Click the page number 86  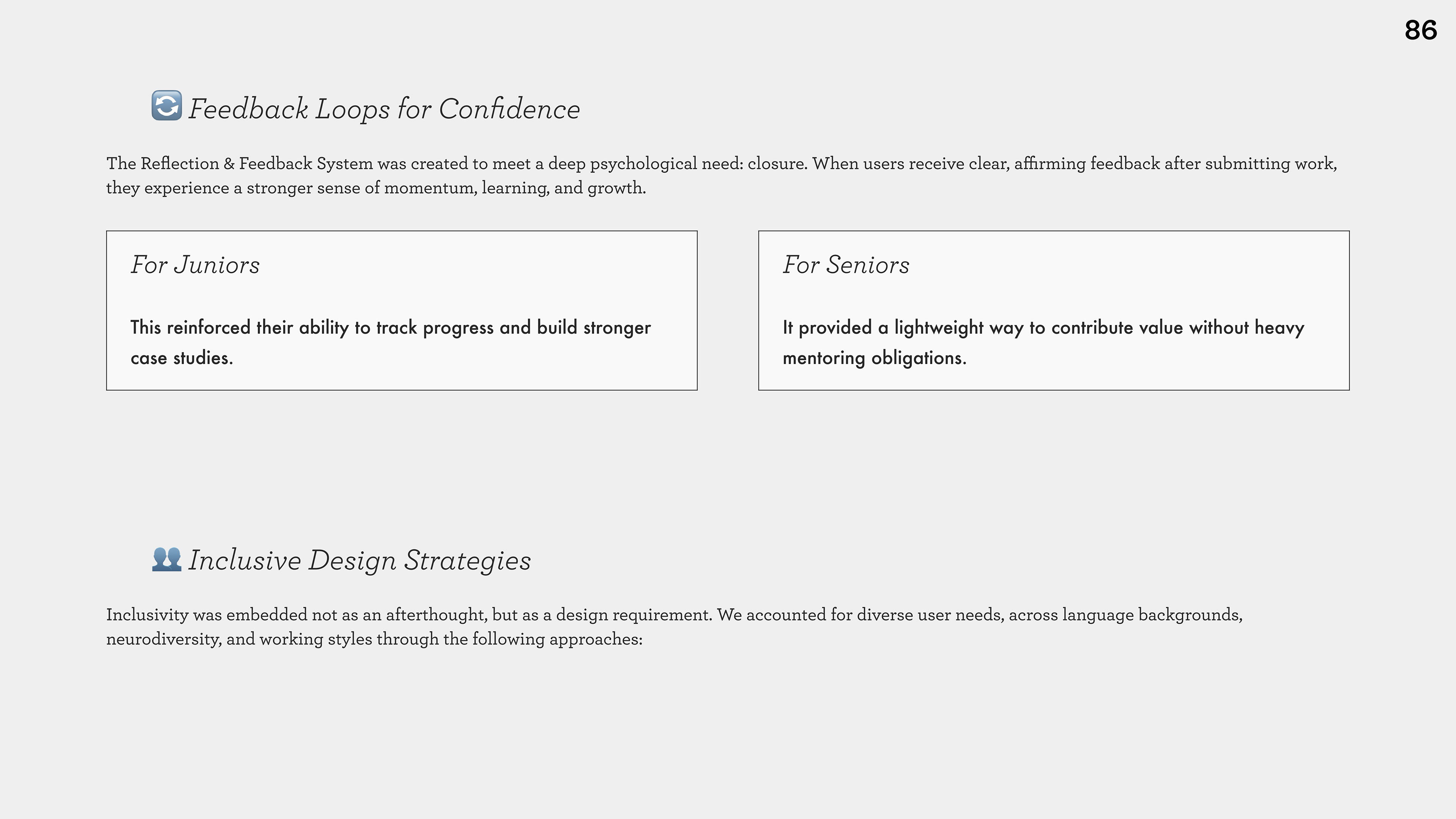1420,30
